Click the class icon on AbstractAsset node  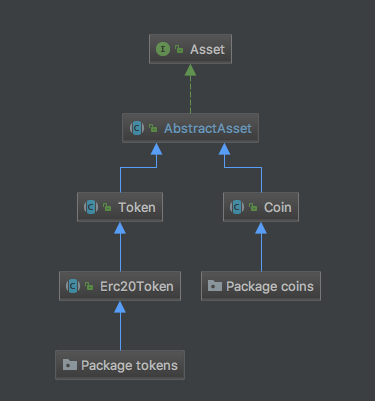pyautogui.click(x=137, y=128)
